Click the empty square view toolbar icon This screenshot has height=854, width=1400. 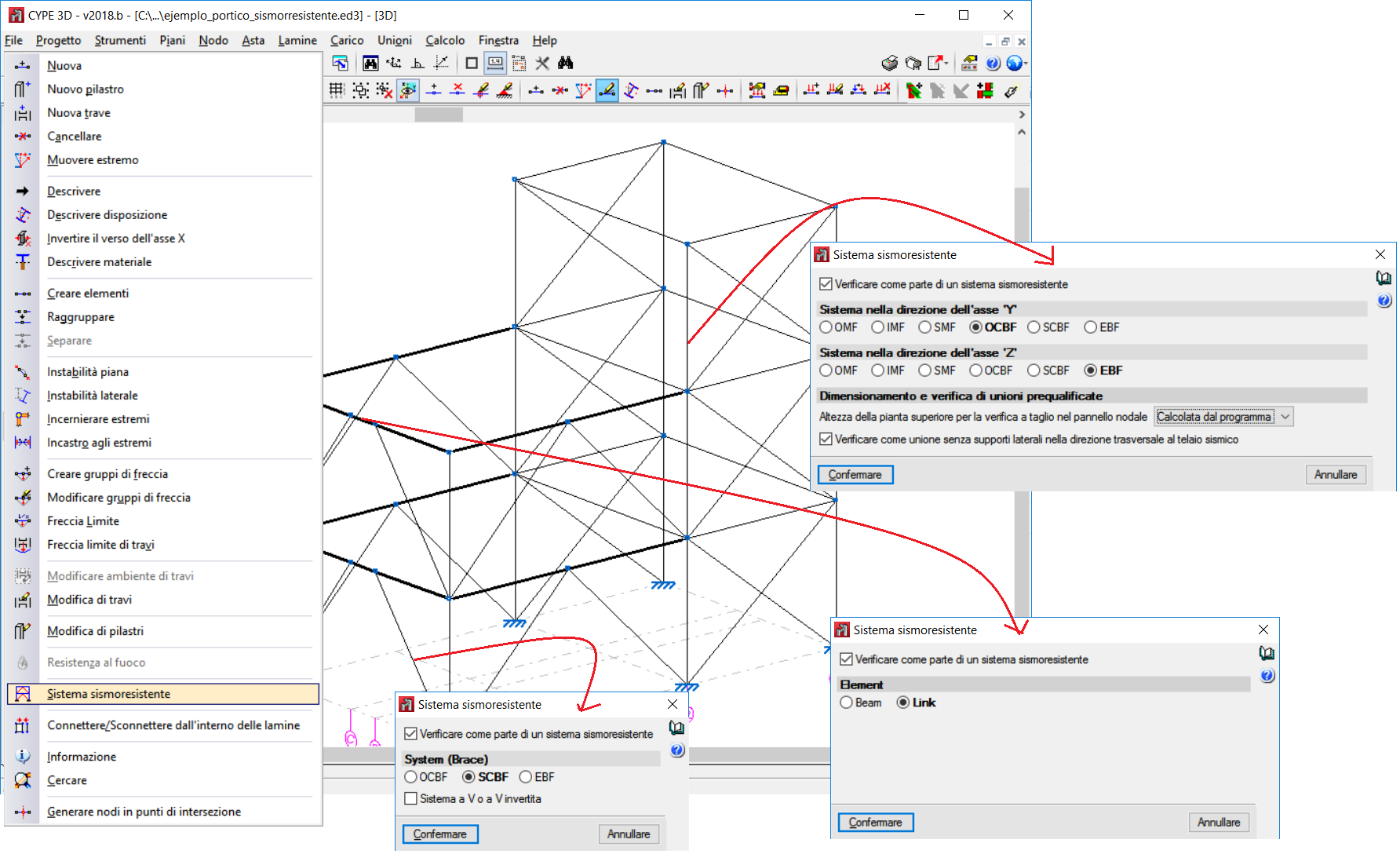coord(472,63)
